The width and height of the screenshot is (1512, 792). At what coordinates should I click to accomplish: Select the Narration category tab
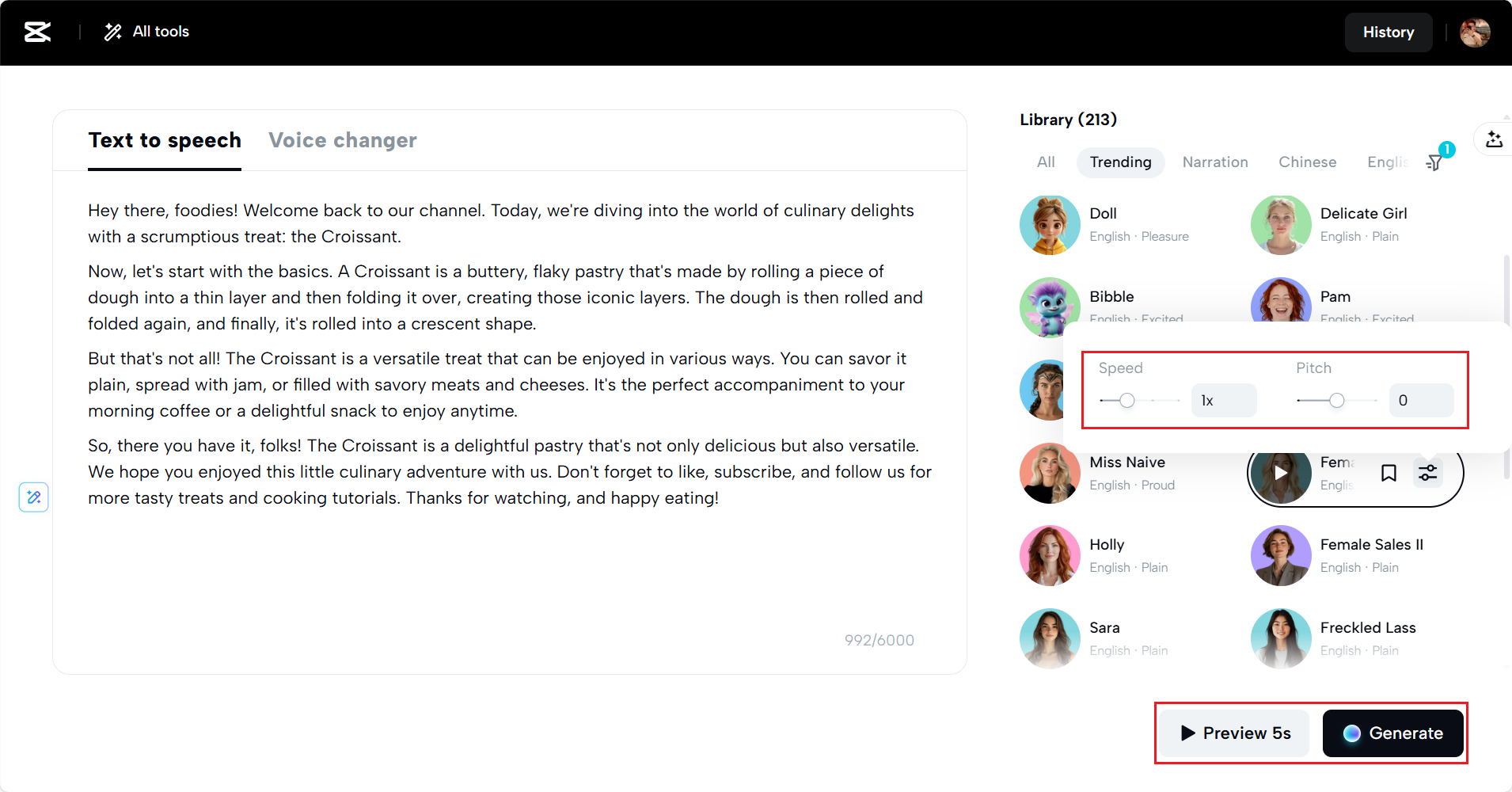[x=1214, y=162]
